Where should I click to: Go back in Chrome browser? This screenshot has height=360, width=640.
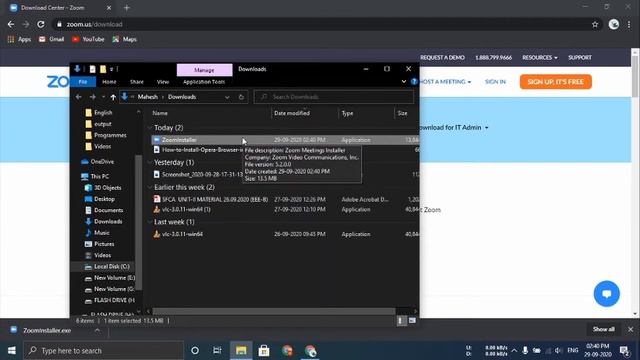point(11,24)
